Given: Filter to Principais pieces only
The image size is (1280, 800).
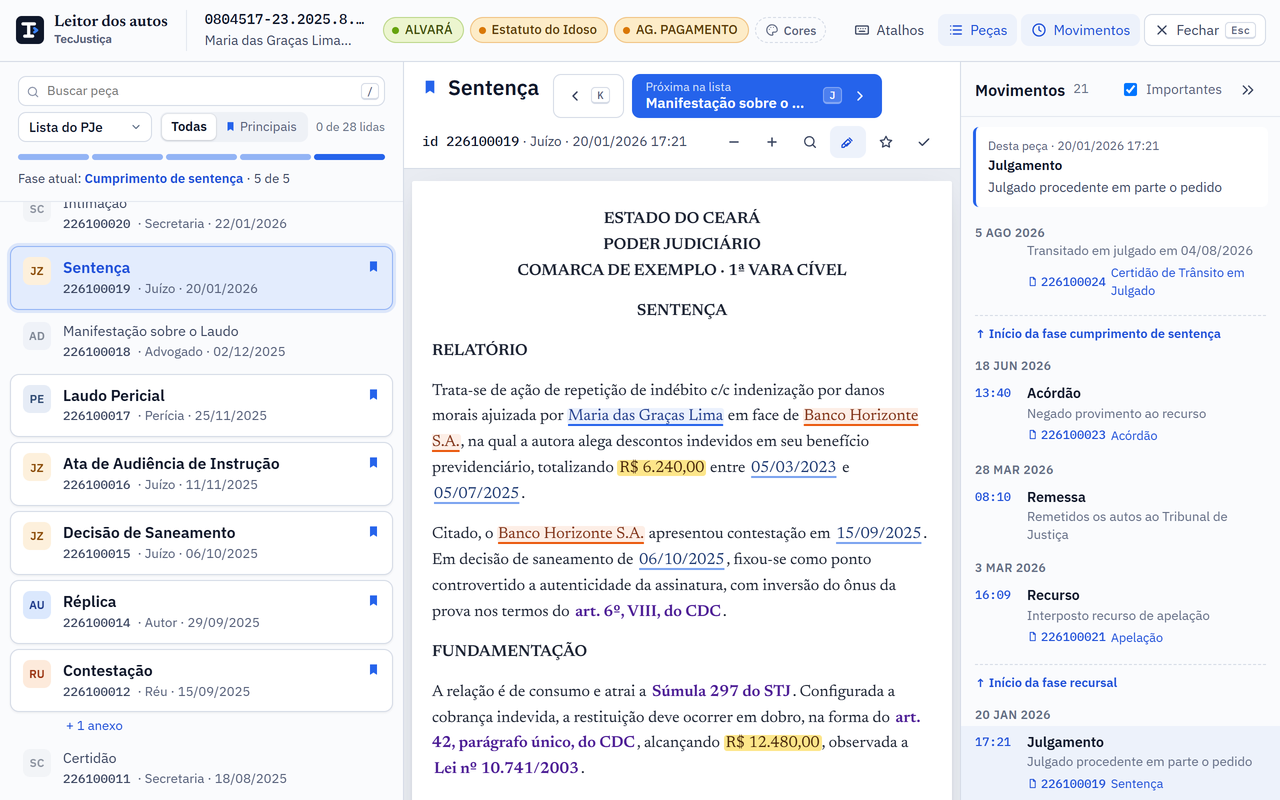Looking at the screenshot, I should point(261,127).
